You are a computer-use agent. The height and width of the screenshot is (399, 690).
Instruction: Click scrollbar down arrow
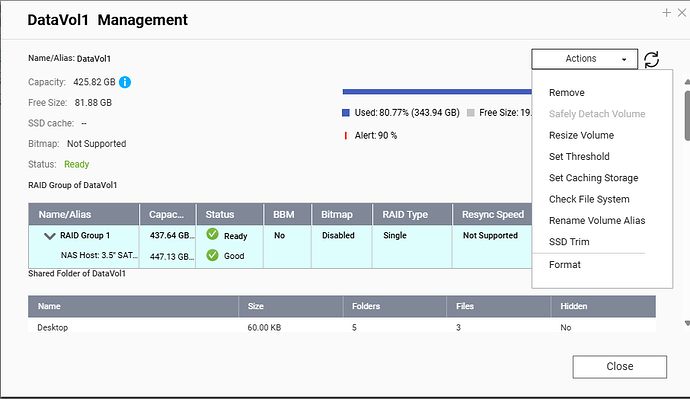click(687, 323)
